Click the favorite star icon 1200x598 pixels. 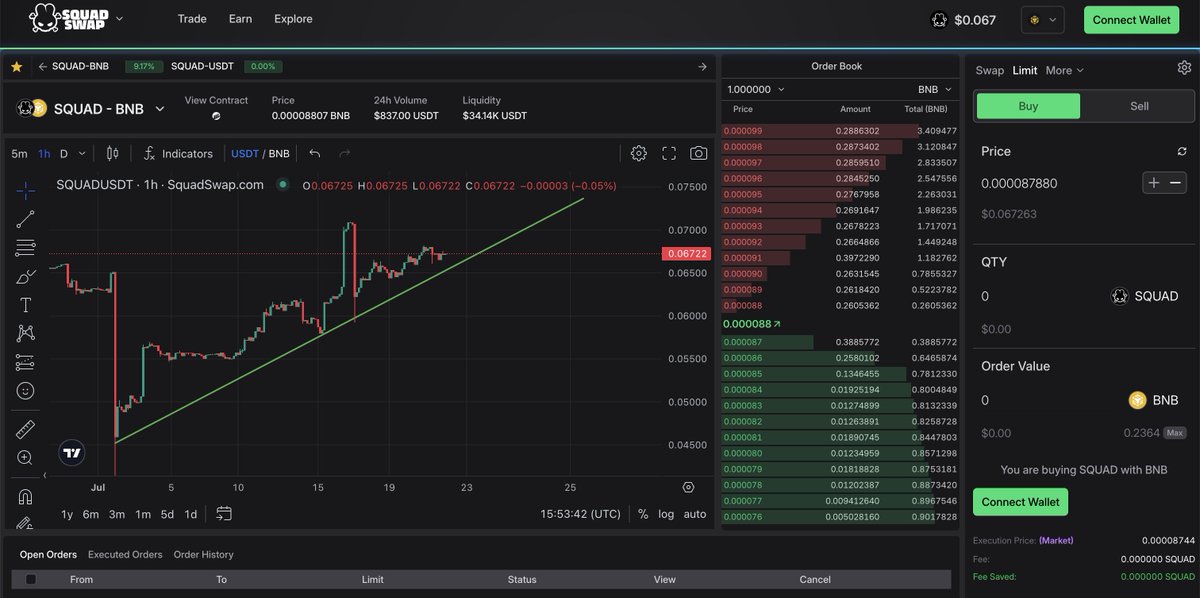[x=17, y=67]
